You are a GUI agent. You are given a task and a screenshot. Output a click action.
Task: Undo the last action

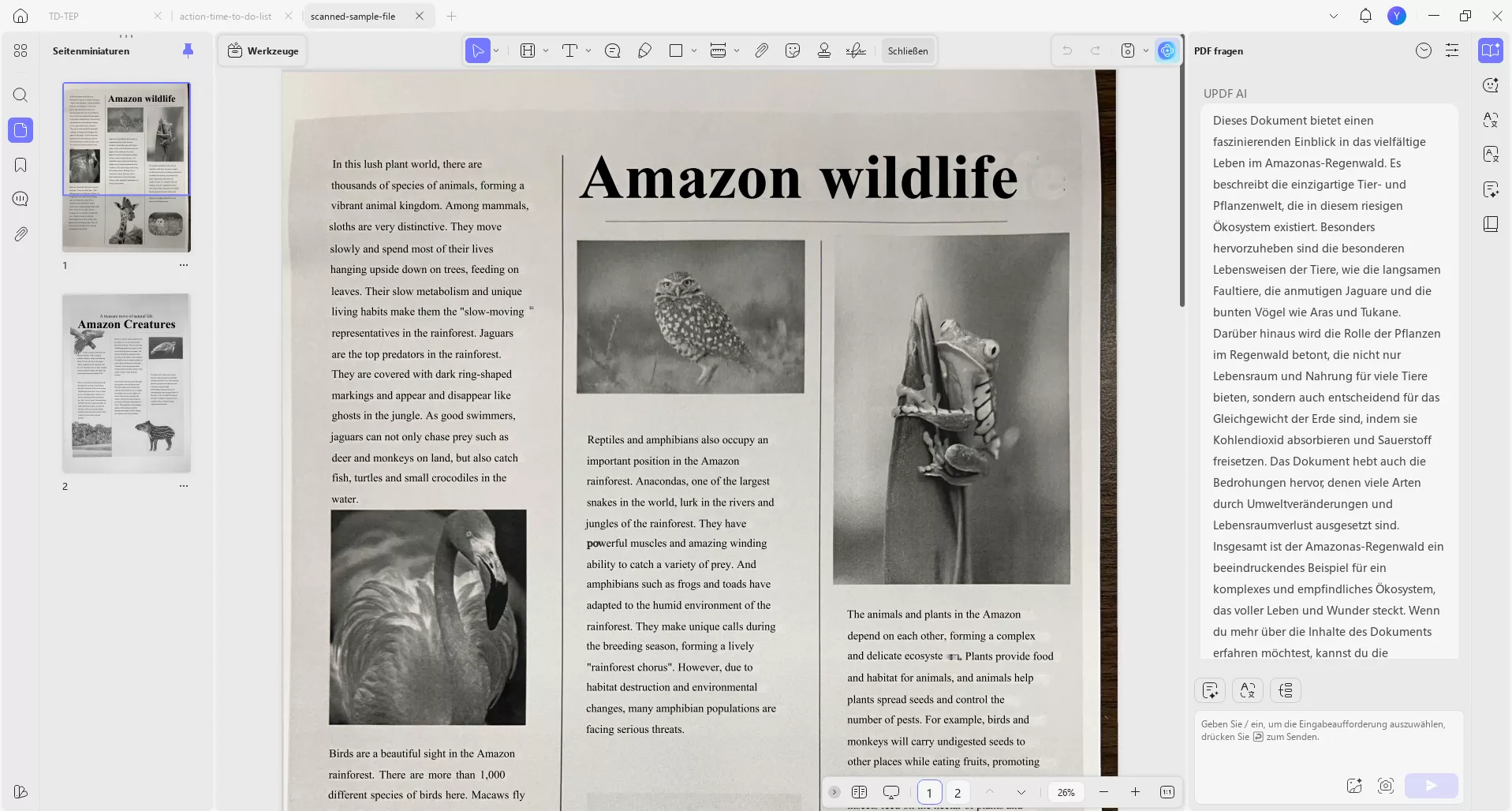pyautogui.click(x=1067, y=51)
